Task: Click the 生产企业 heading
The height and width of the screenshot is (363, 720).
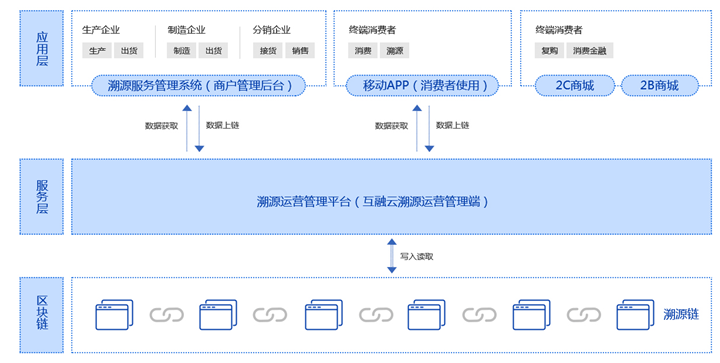Action: (101, 30)
